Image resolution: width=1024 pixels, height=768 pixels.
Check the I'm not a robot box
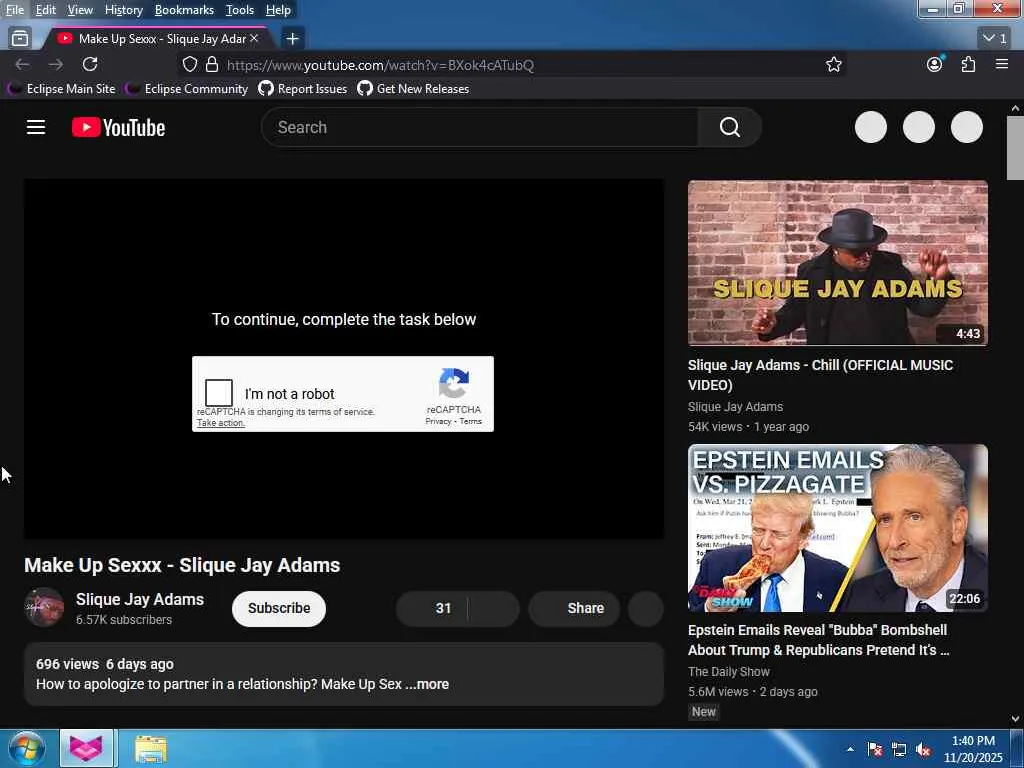[x=219, y=393]
